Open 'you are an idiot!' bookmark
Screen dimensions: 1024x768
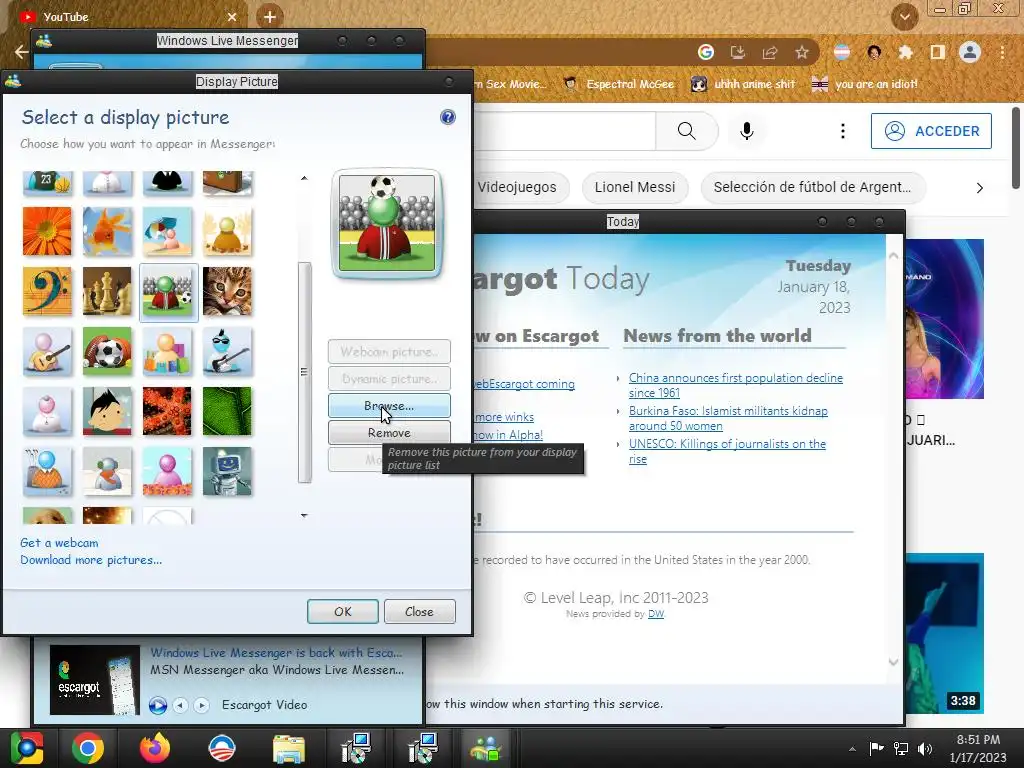865,84
